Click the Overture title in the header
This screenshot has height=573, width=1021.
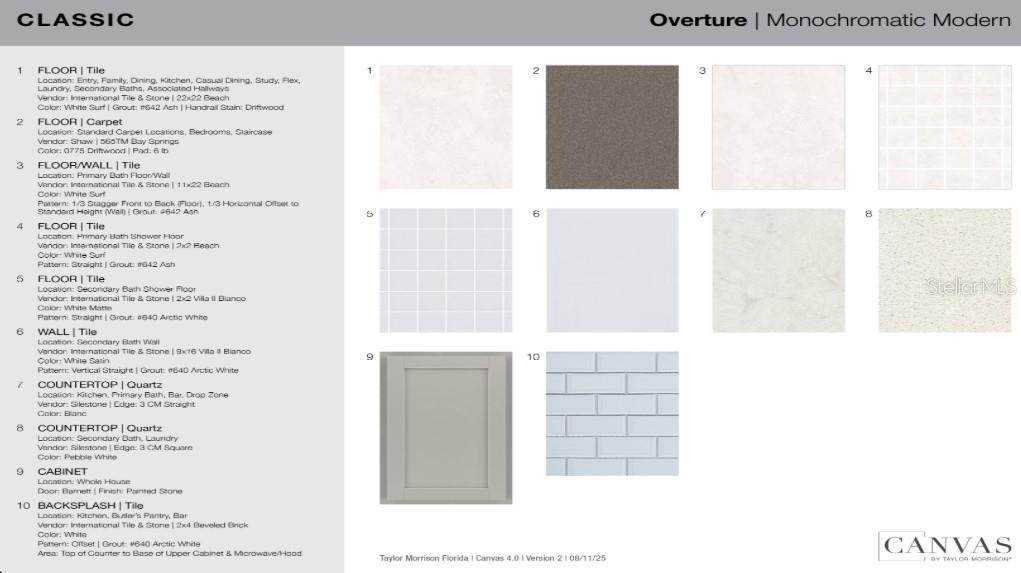pos(698,20)
